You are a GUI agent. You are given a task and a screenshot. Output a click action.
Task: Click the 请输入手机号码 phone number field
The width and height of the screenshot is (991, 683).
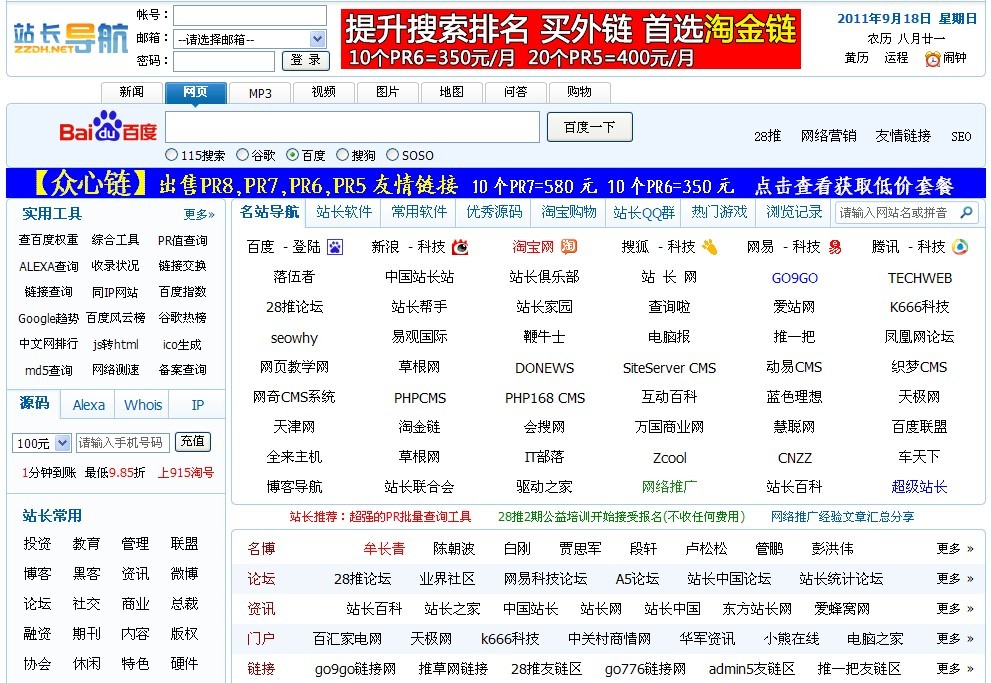(x=123, y=443)
